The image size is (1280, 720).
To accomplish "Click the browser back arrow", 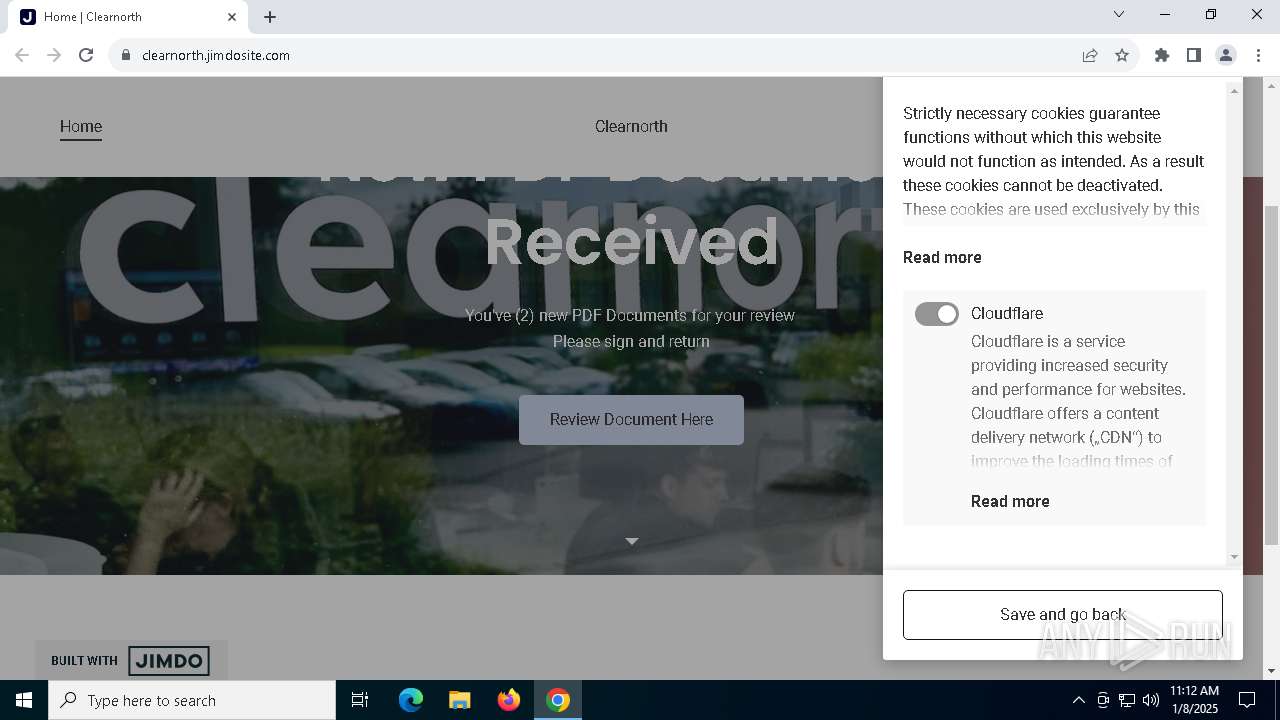I will click(22, 55).
